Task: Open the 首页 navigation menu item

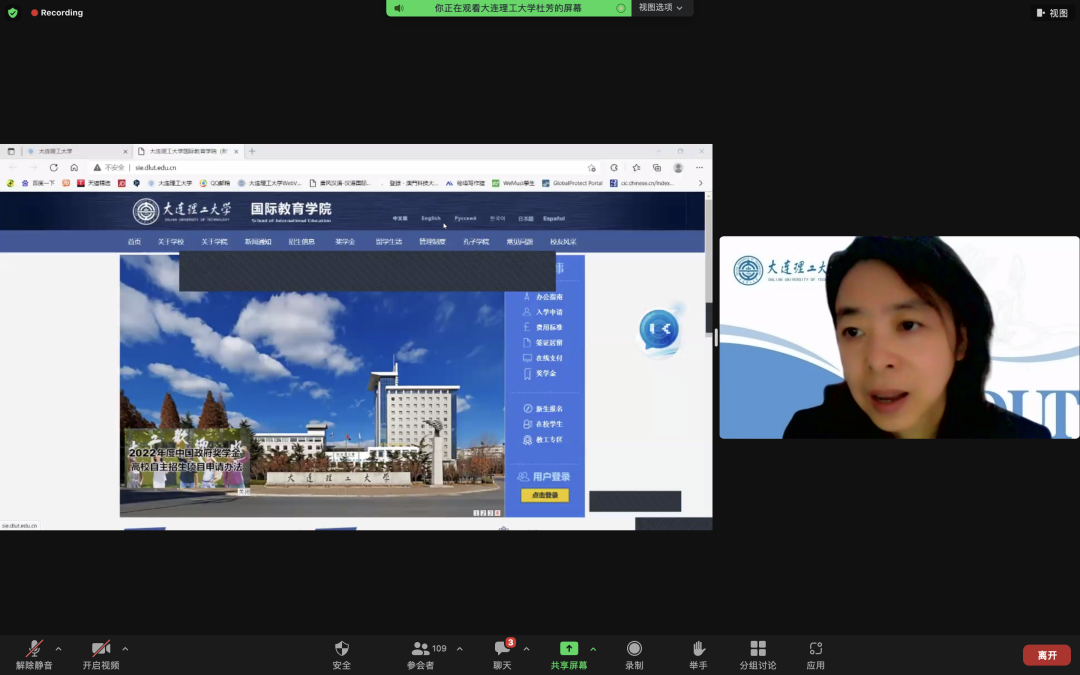Action: [x=134, y=242]
